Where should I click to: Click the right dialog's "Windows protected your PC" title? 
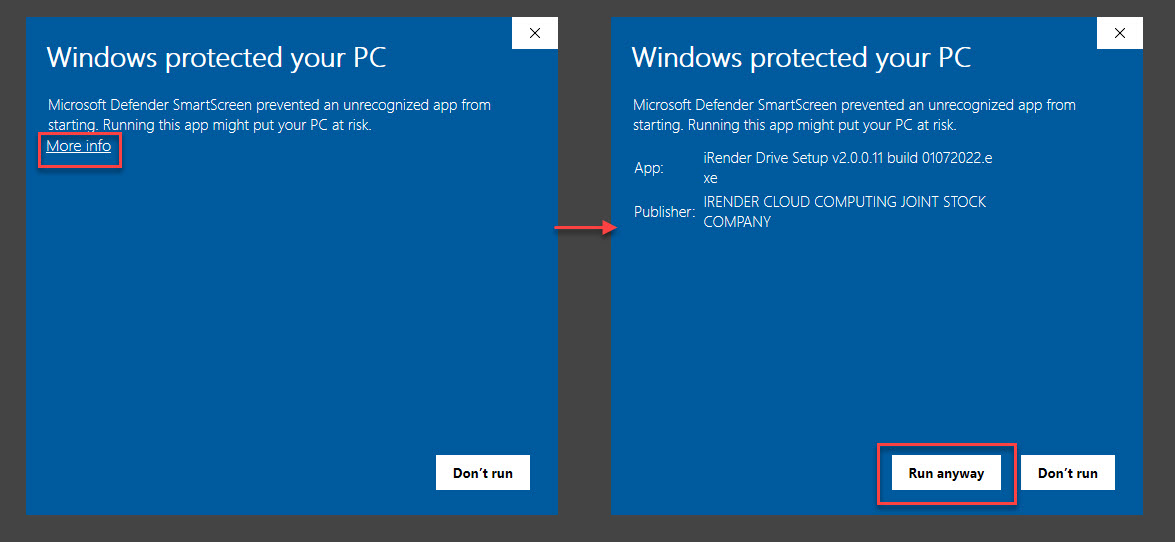[801, 58]
